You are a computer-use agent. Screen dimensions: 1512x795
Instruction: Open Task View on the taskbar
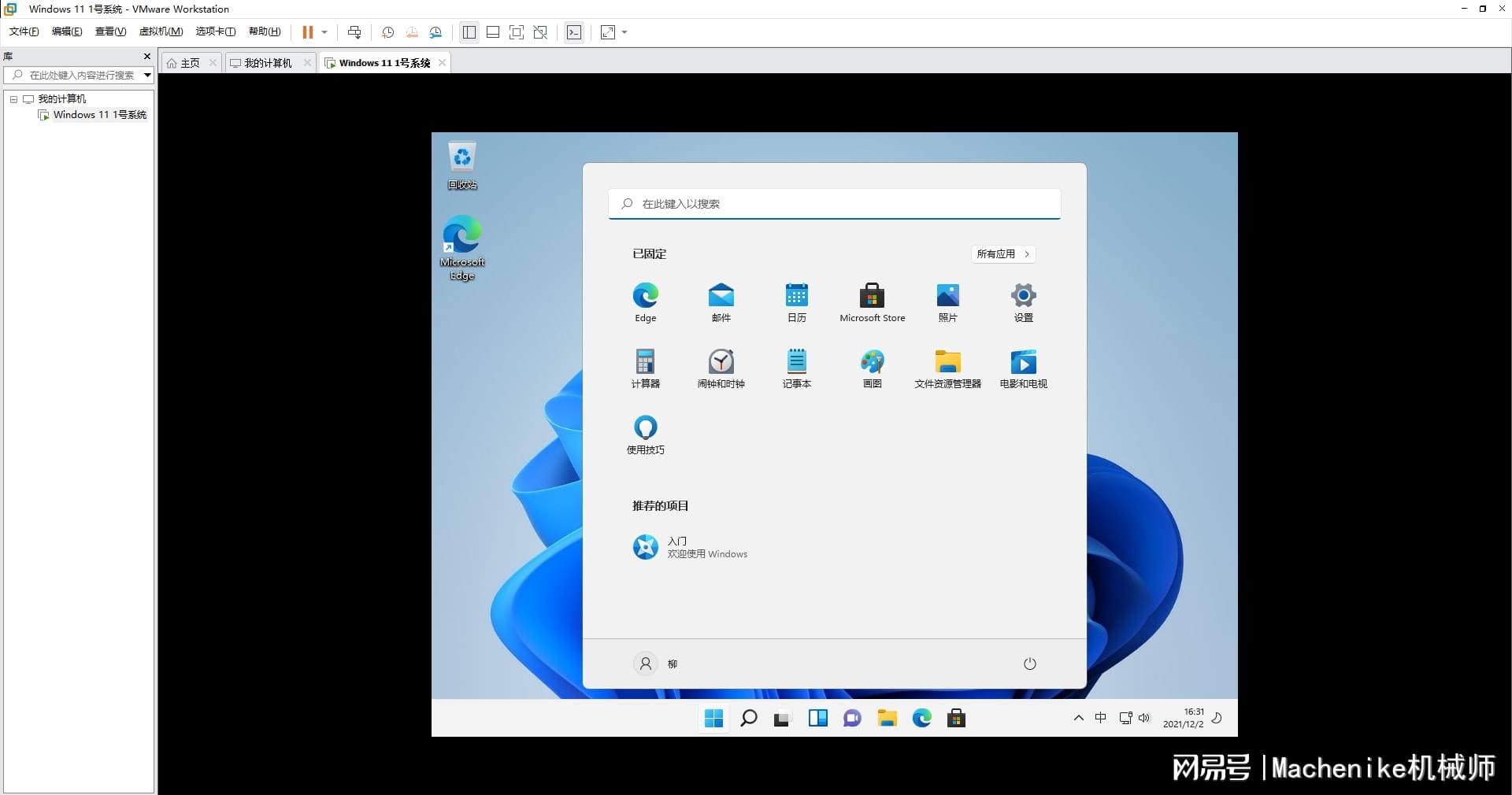(x=781, y=718)
